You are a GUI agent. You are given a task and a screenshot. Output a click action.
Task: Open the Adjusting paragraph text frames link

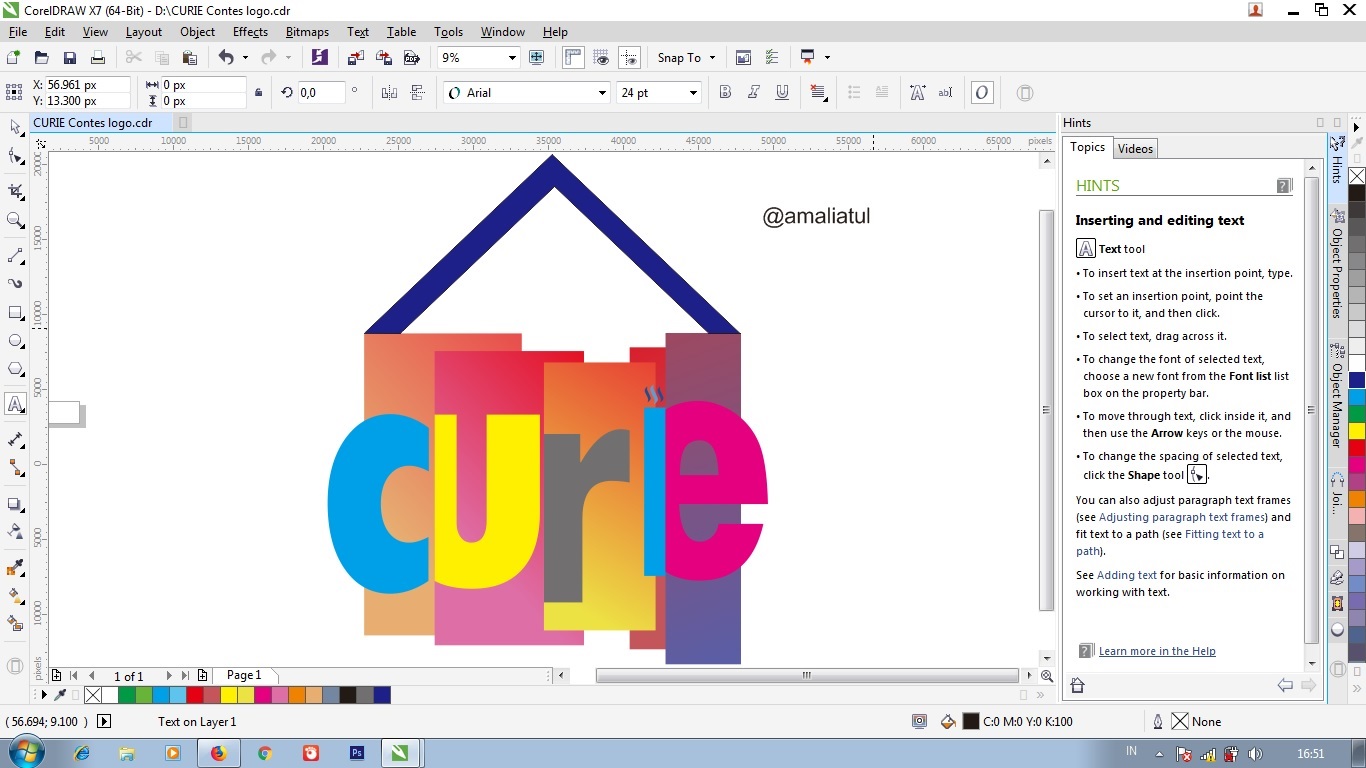coord(1182,517)
